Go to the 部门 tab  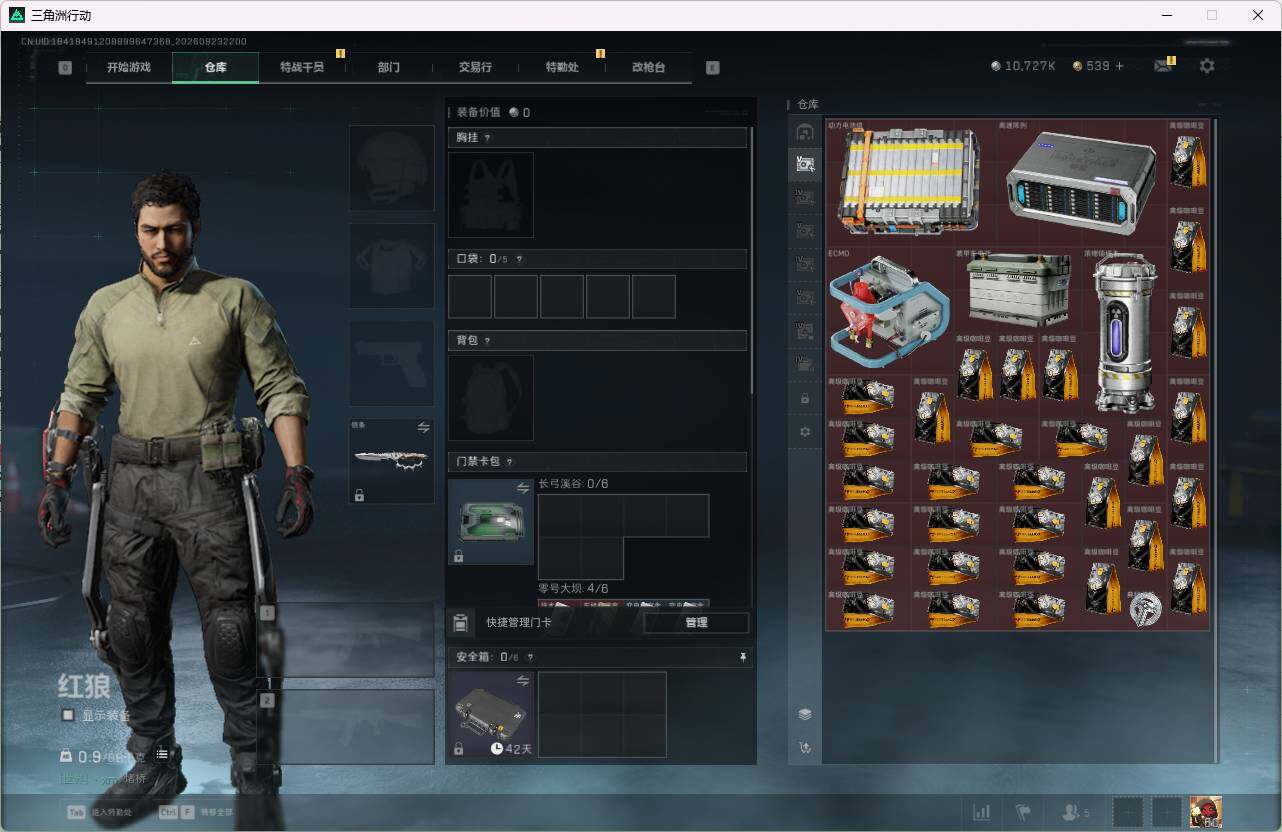point(389,67)
